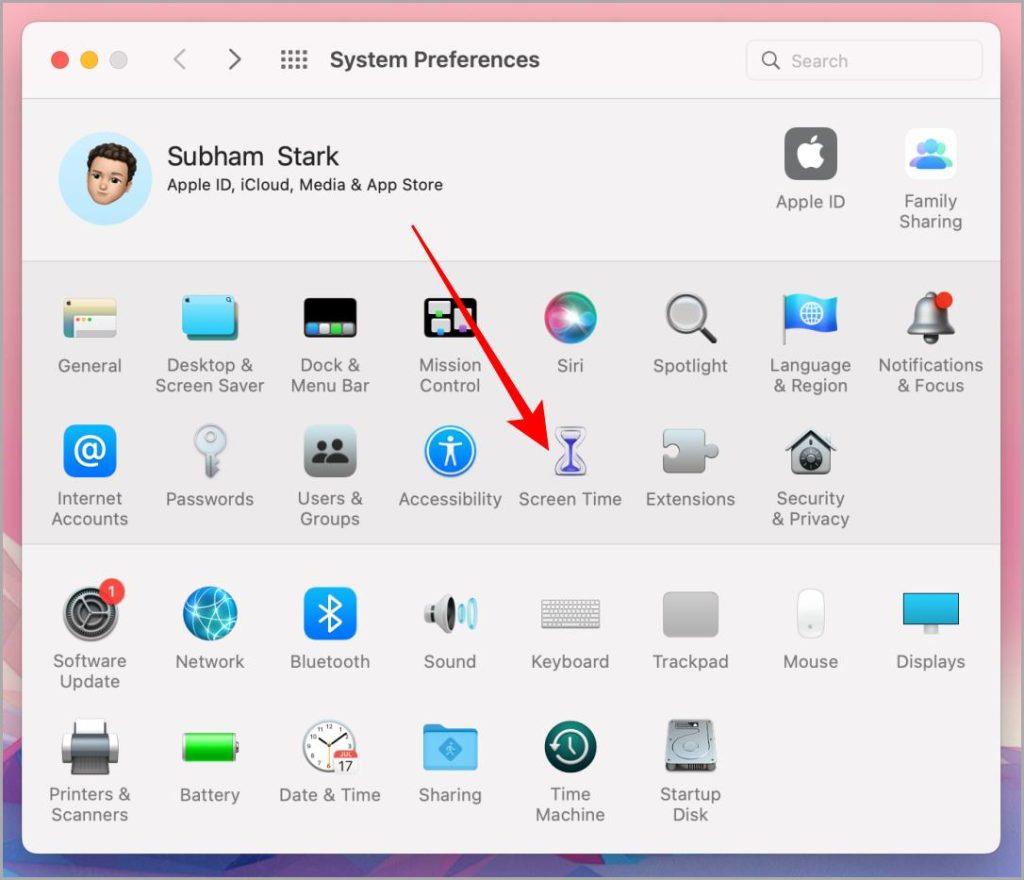Open Sound preferences
Screen dimensions: 1024x880
450,613
